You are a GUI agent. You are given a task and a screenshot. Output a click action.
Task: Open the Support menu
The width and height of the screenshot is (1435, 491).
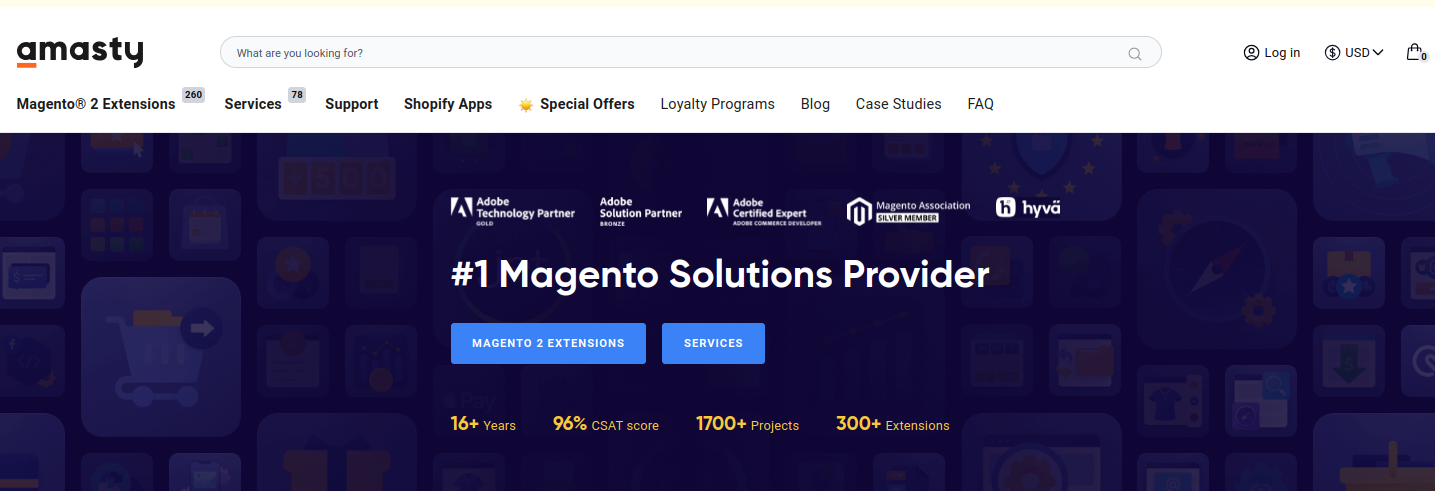point(352,104)
